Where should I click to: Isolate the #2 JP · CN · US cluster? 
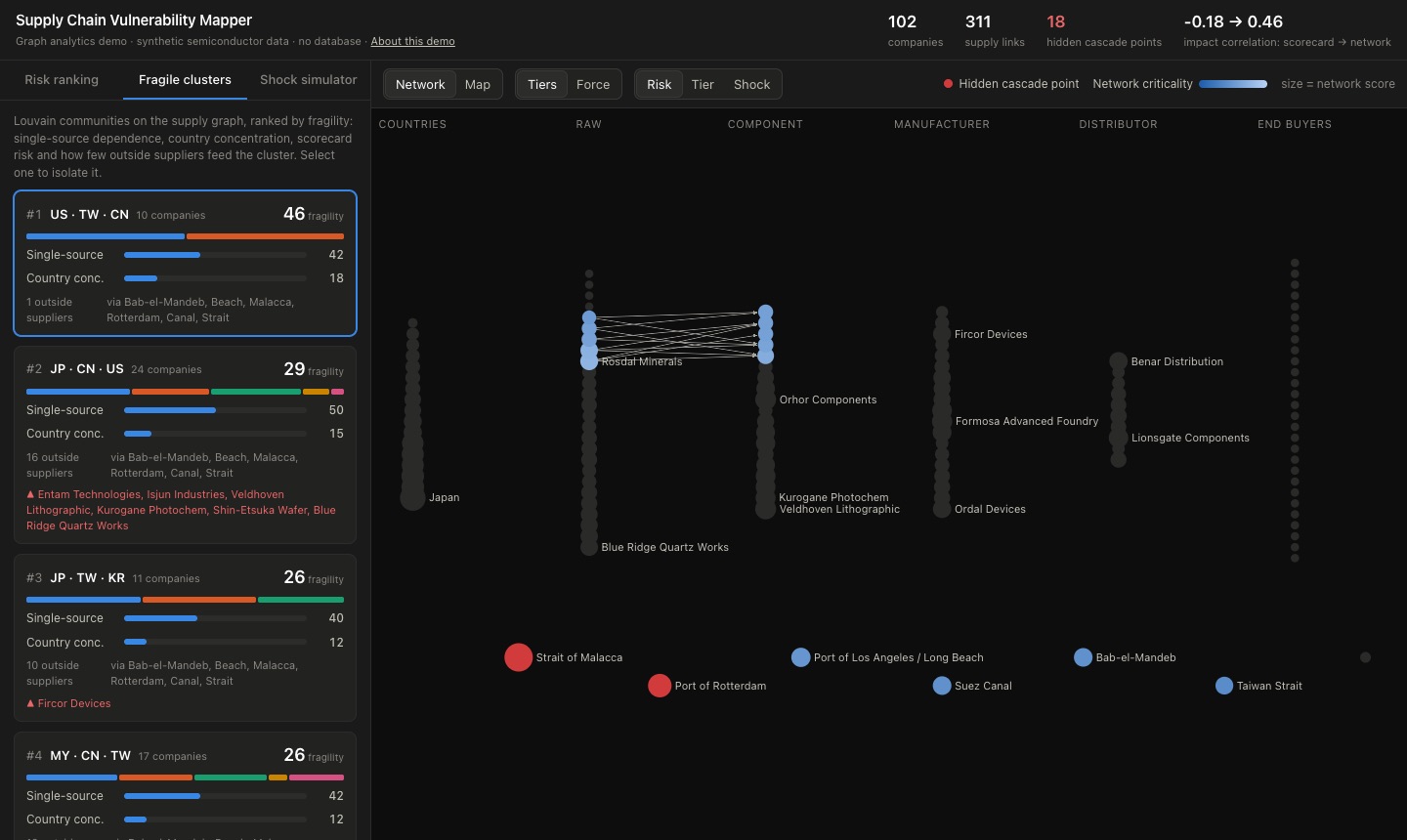click(x=185, y=445)
